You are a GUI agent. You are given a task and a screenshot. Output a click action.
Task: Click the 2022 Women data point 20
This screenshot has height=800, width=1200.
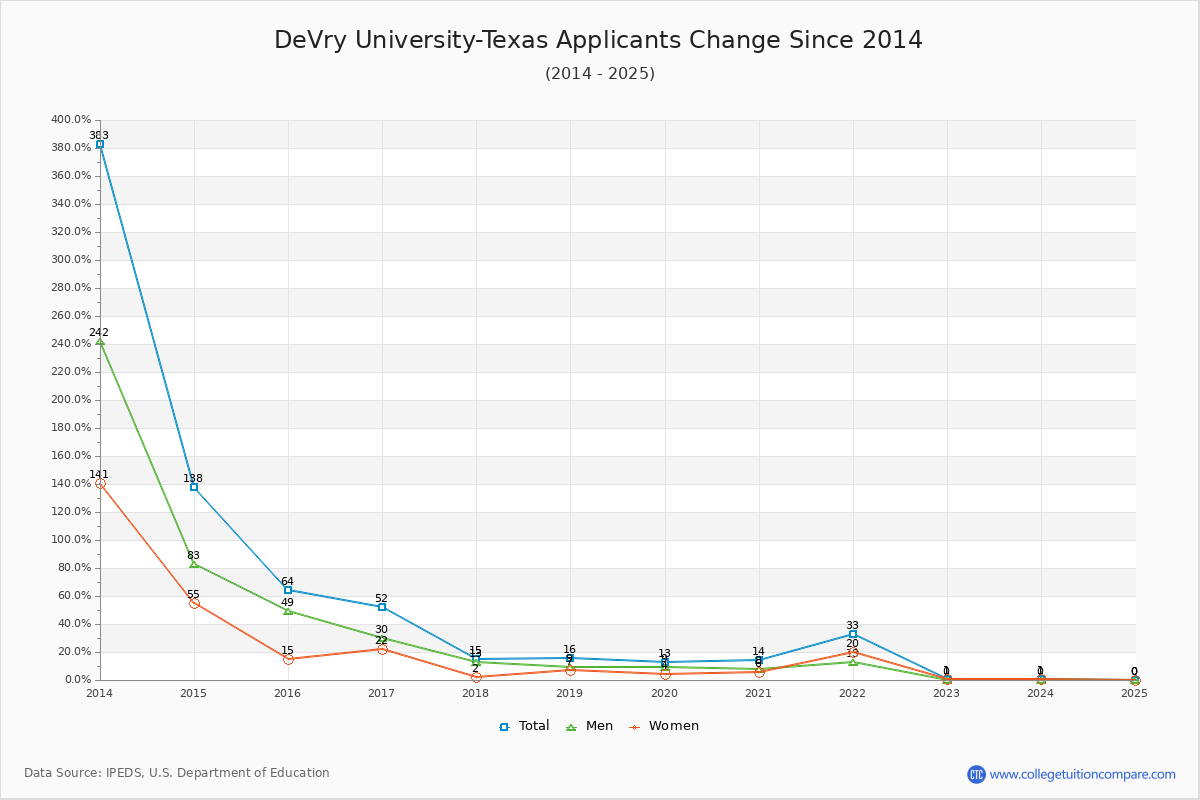pyautogui.click(x=853, y=652)
